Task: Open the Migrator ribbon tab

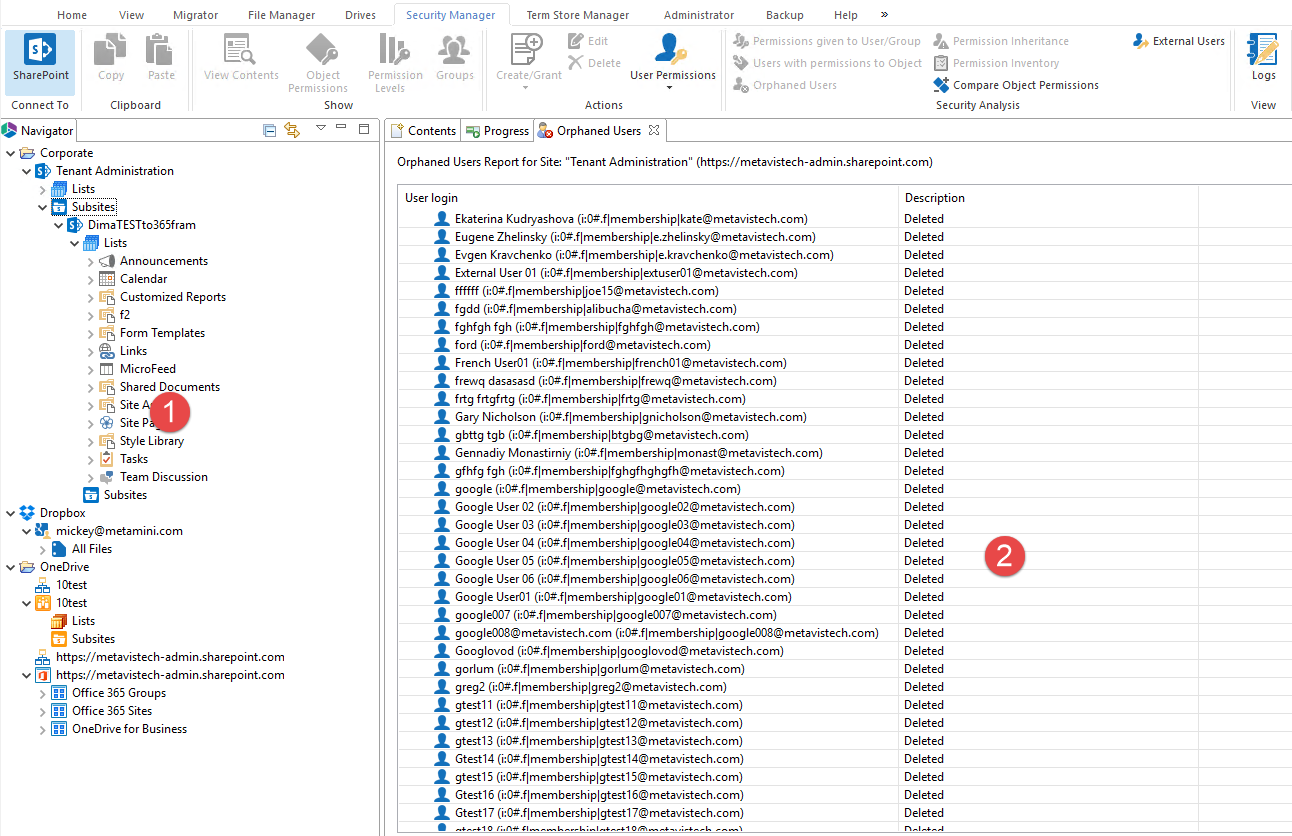Action: pos(195,14)
